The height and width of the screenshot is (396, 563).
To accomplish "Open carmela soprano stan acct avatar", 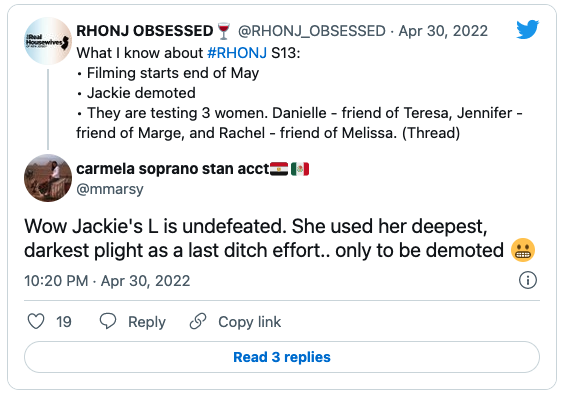I will click(x=48, y=178).
